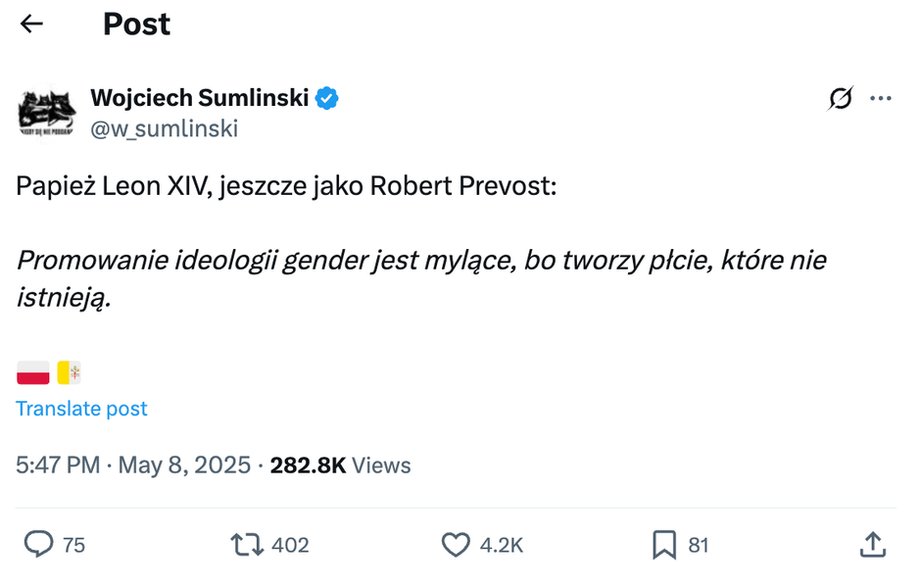The image size is (921, 587).
Task: Open the reply speech bubble icon
Action: [39, 544]
